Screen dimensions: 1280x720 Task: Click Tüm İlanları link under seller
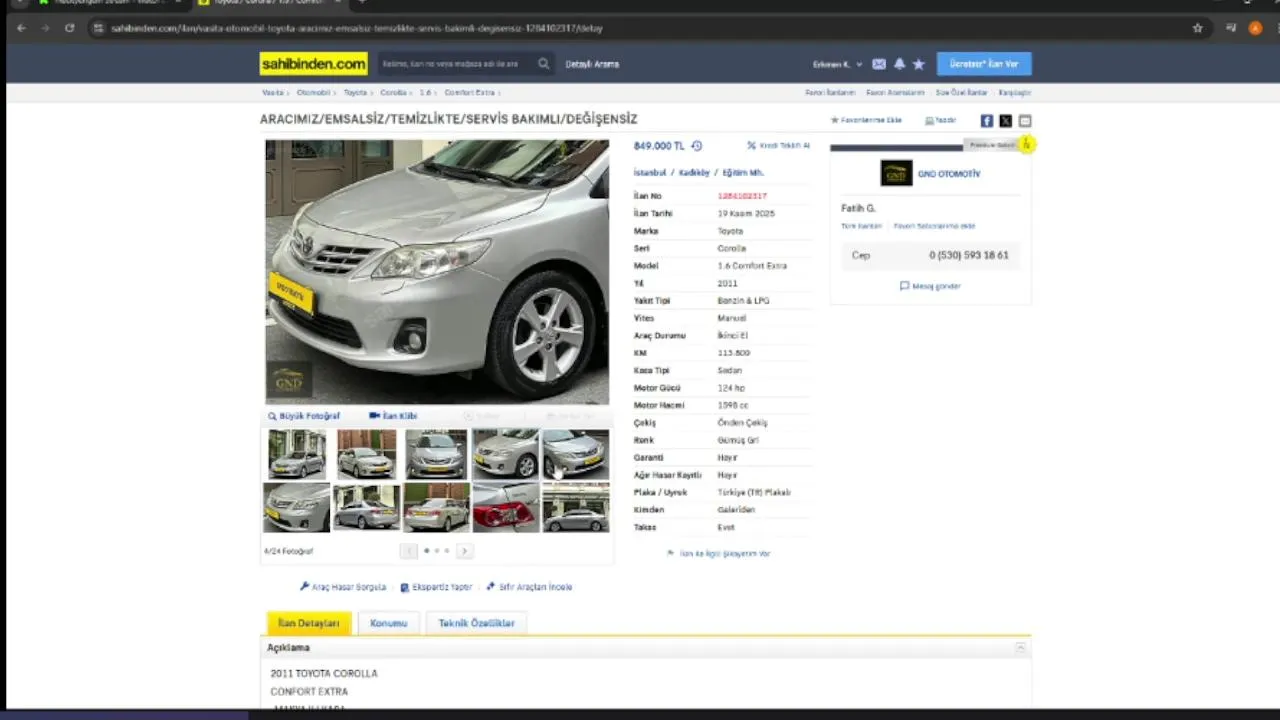861,226
